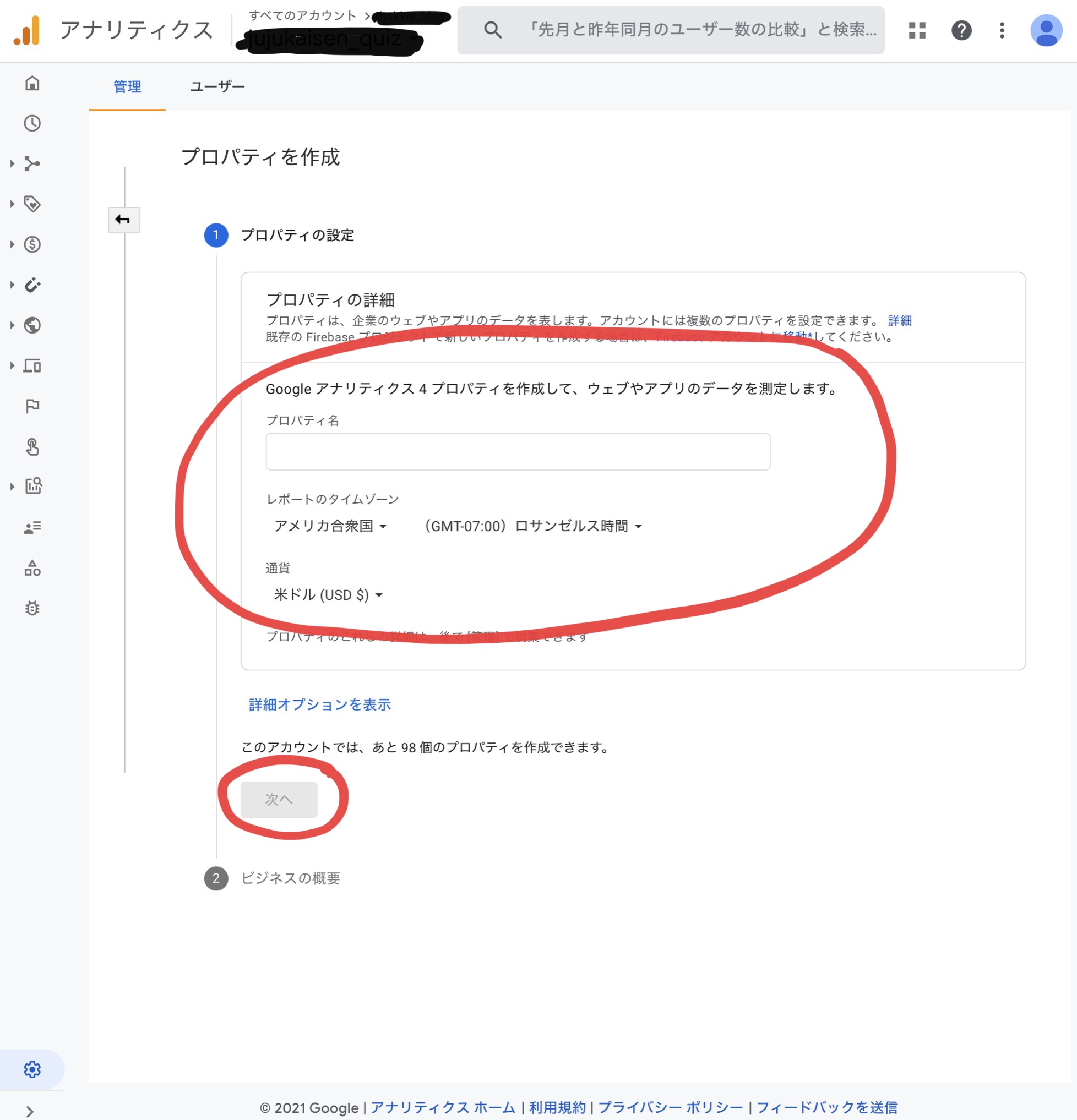The width and height of the screenshot is (1077, 1120).
Task: Open the DebugView bug icon
Action: click(x=32, y=608)
